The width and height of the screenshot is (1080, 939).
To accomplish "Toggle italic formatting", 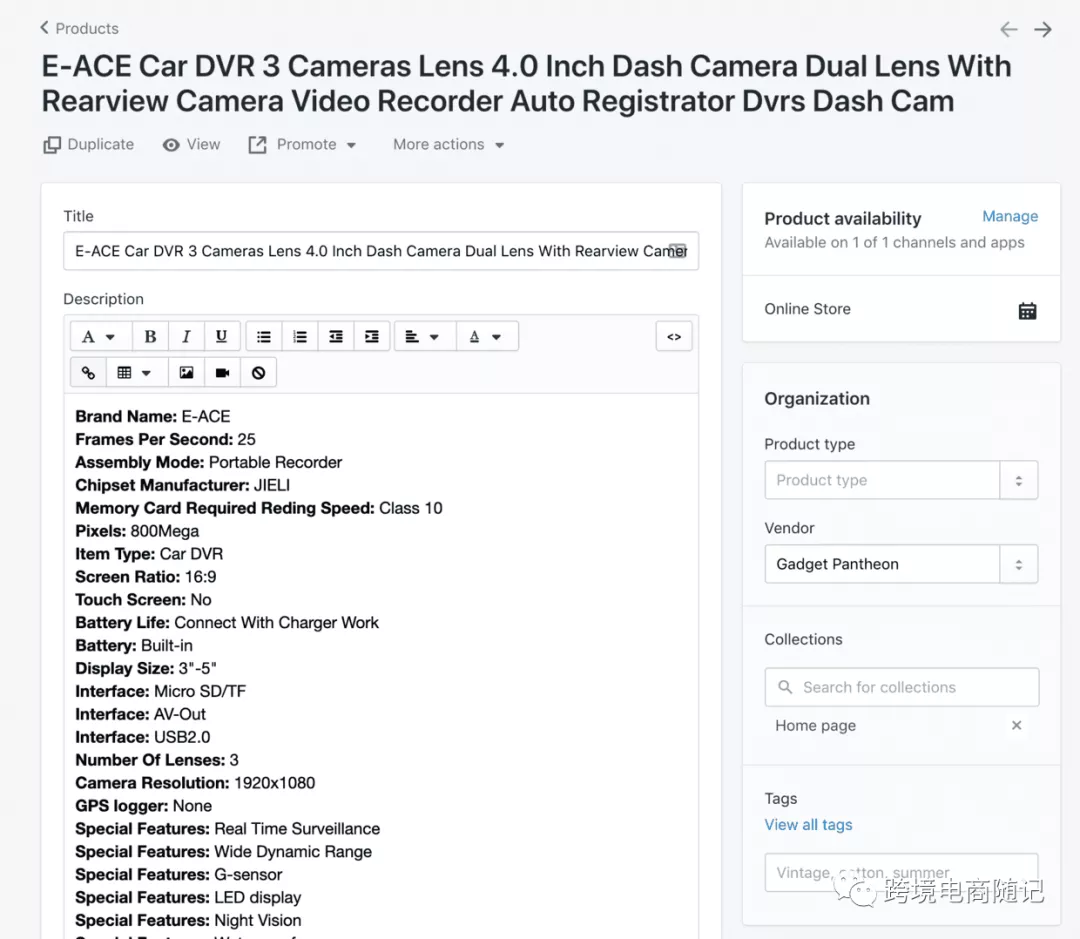I will (x=186, y=336).
